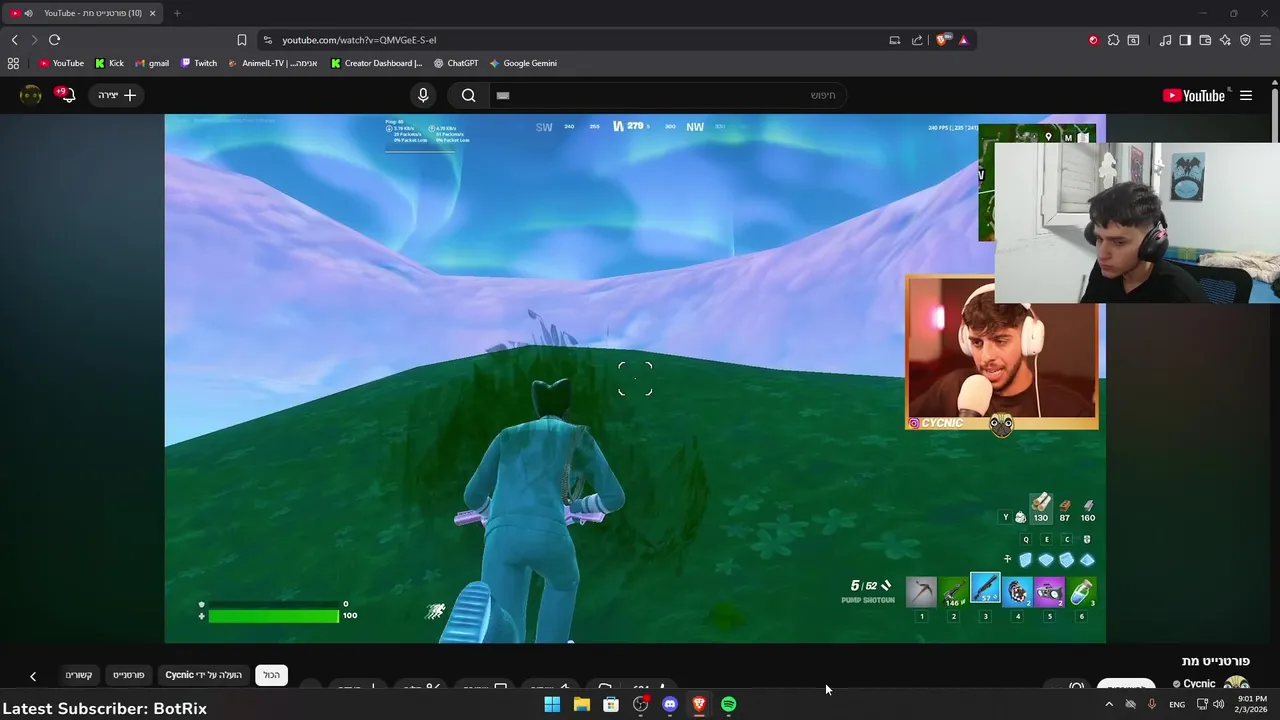Open the YouTube bookmark
The height and width of the screenshot is (720, 1280).
click(61, 63)
